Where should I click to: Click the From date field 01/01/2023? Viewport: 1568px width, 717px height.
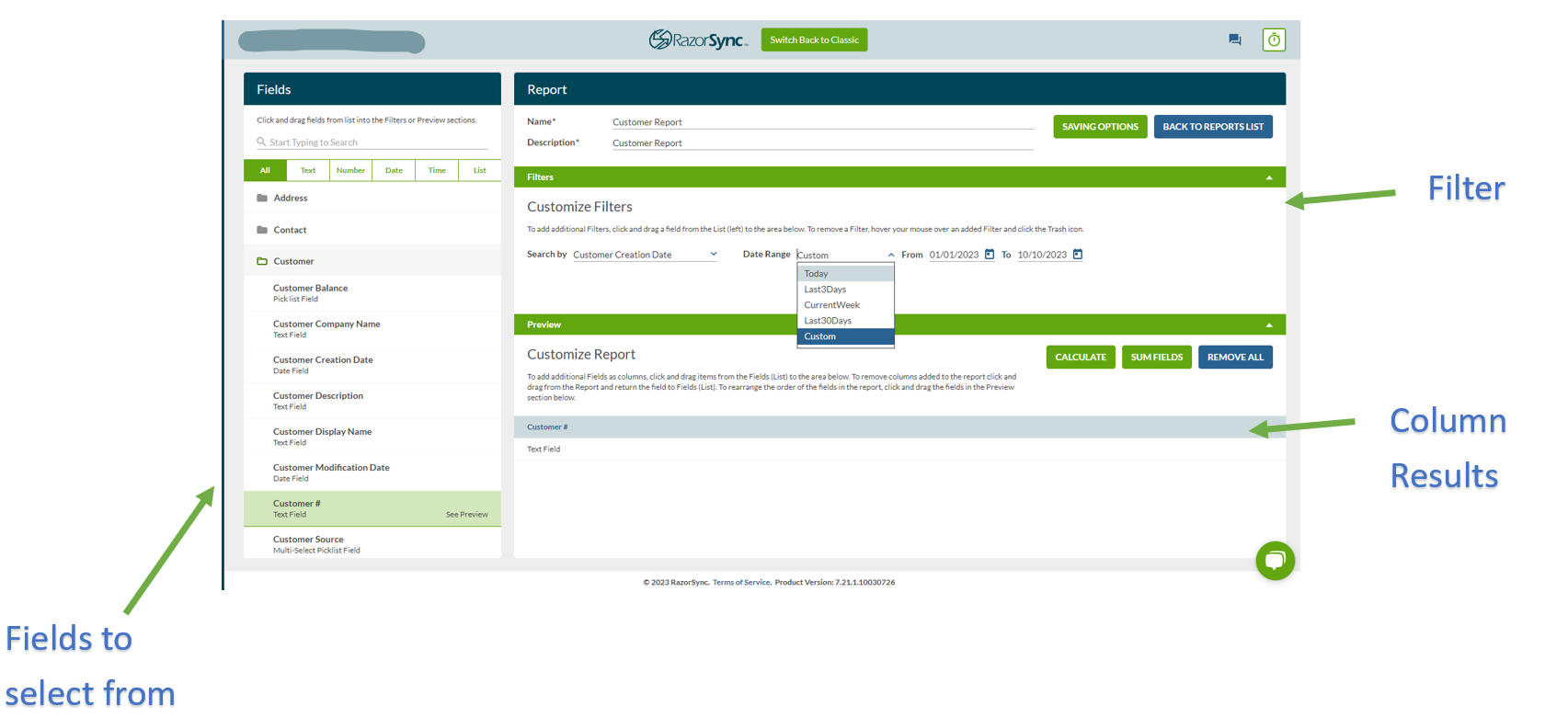(x=954, y=255)
